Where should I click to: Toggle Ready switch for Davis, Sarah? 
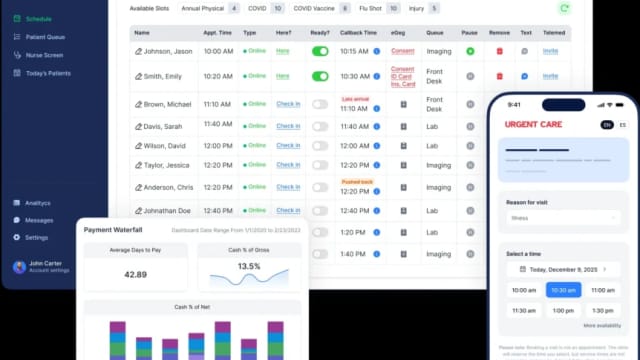click(320, 127)
